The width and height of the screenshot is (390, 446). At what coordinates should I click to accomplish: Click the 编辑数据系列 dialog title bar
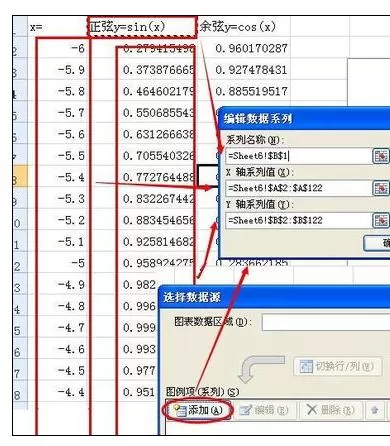pyautogui.click(x=304, y=118)
